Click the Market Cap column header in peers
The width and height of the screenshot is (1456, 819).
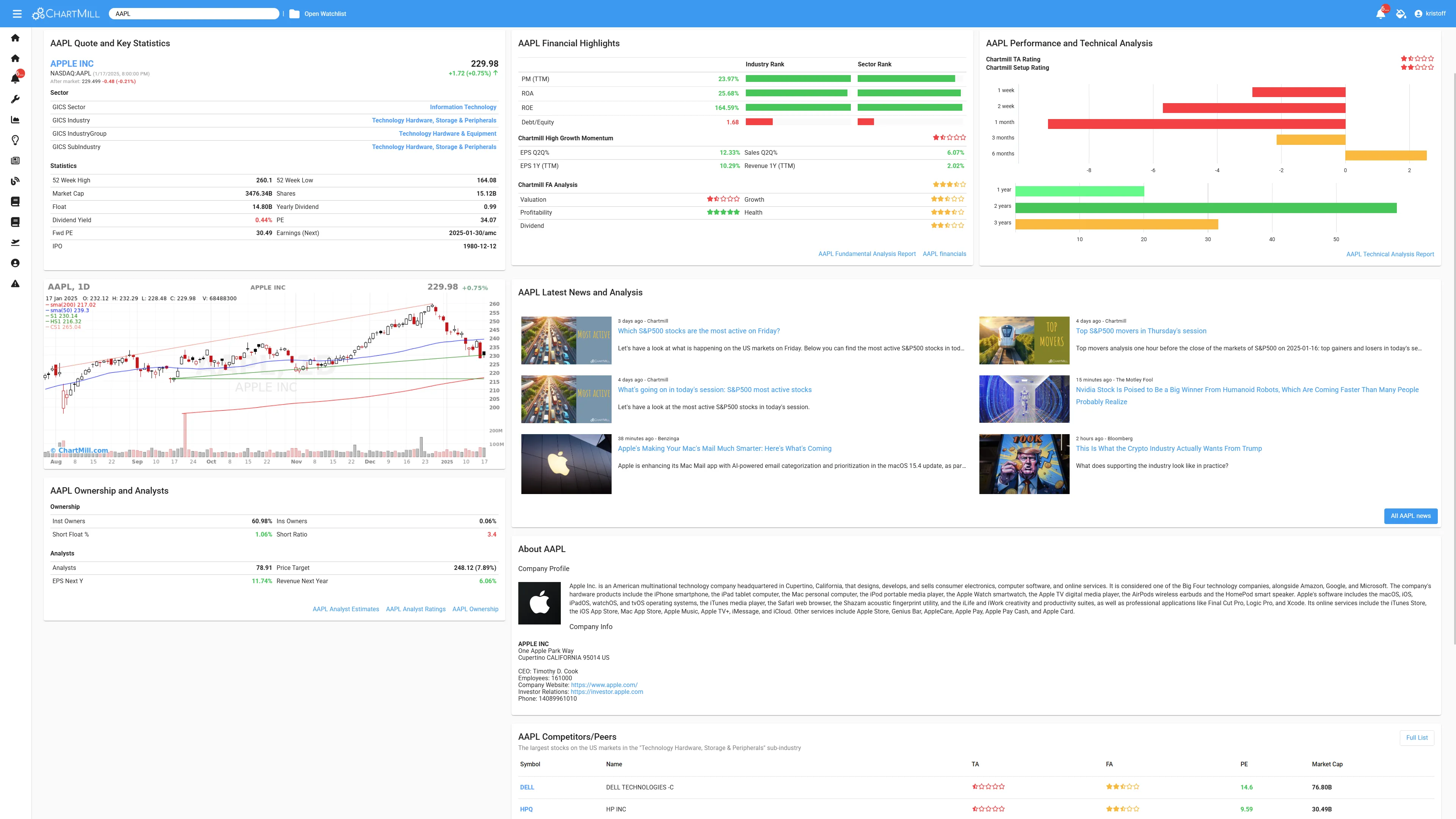pyautogui.click(x=1327, y=764)
